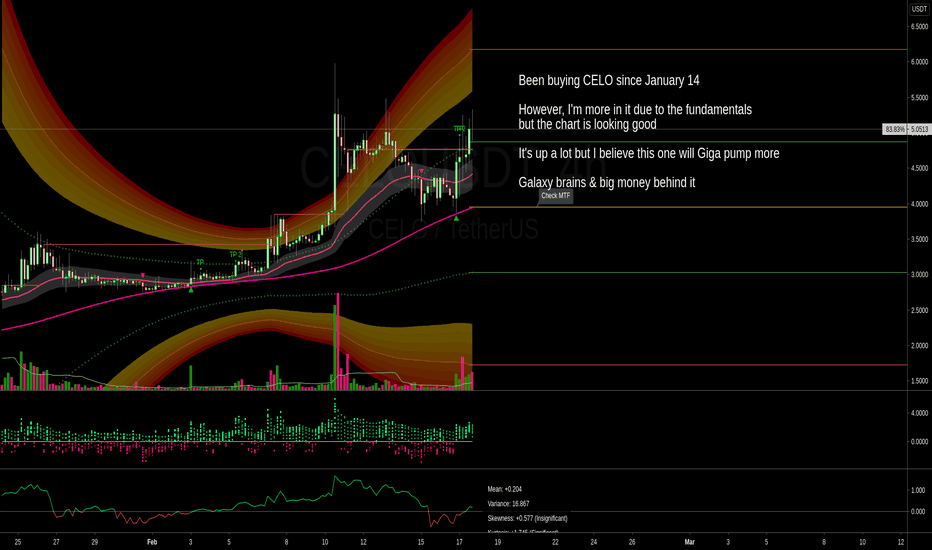Image resolution: width=932 pixels, height=550 pixels.
Task: Click the 15 date label on the time axis
Action: point(421,542)
